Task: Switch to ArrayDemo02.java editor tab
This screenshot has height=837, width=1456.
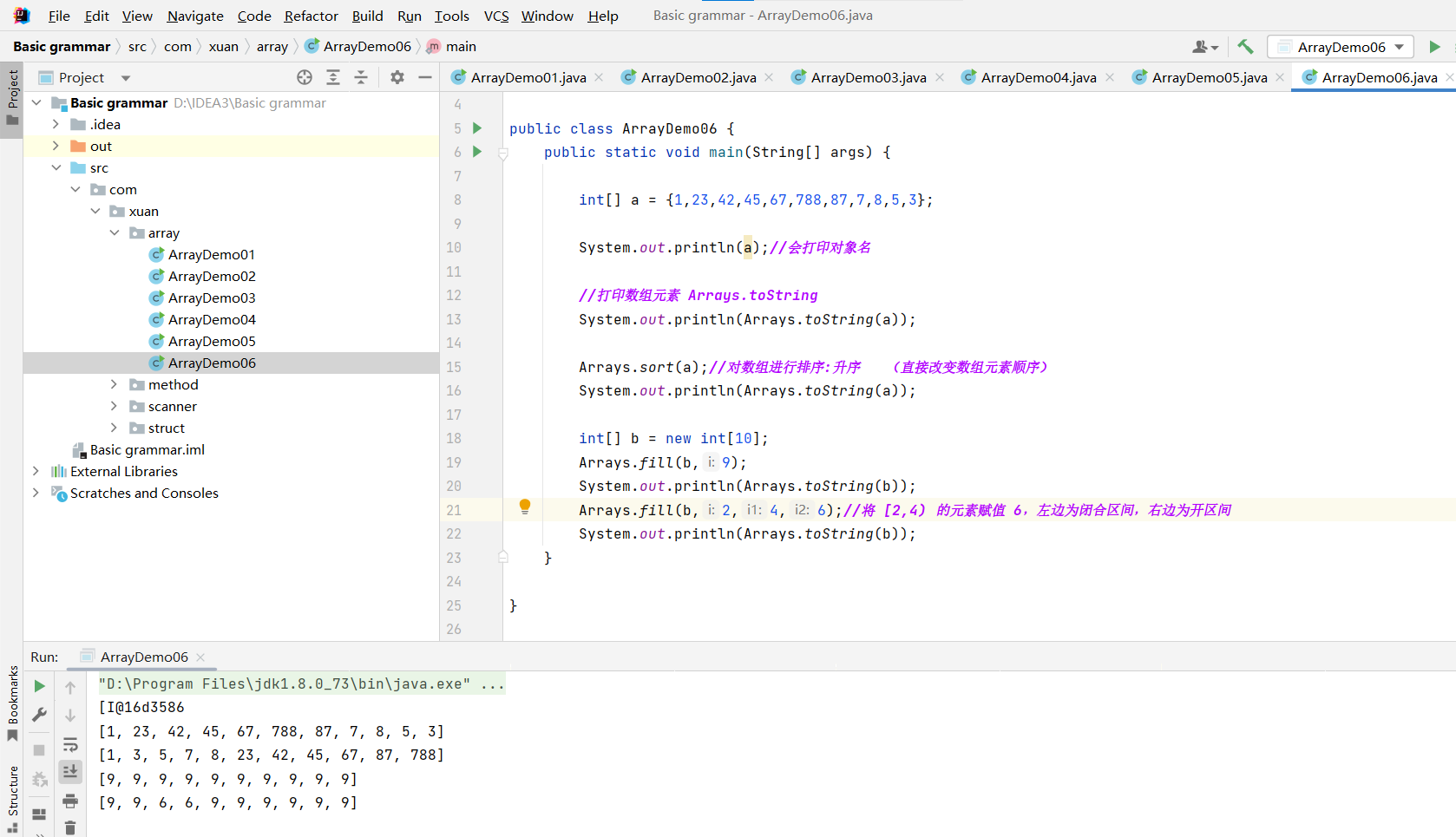Action: (698, 77)
